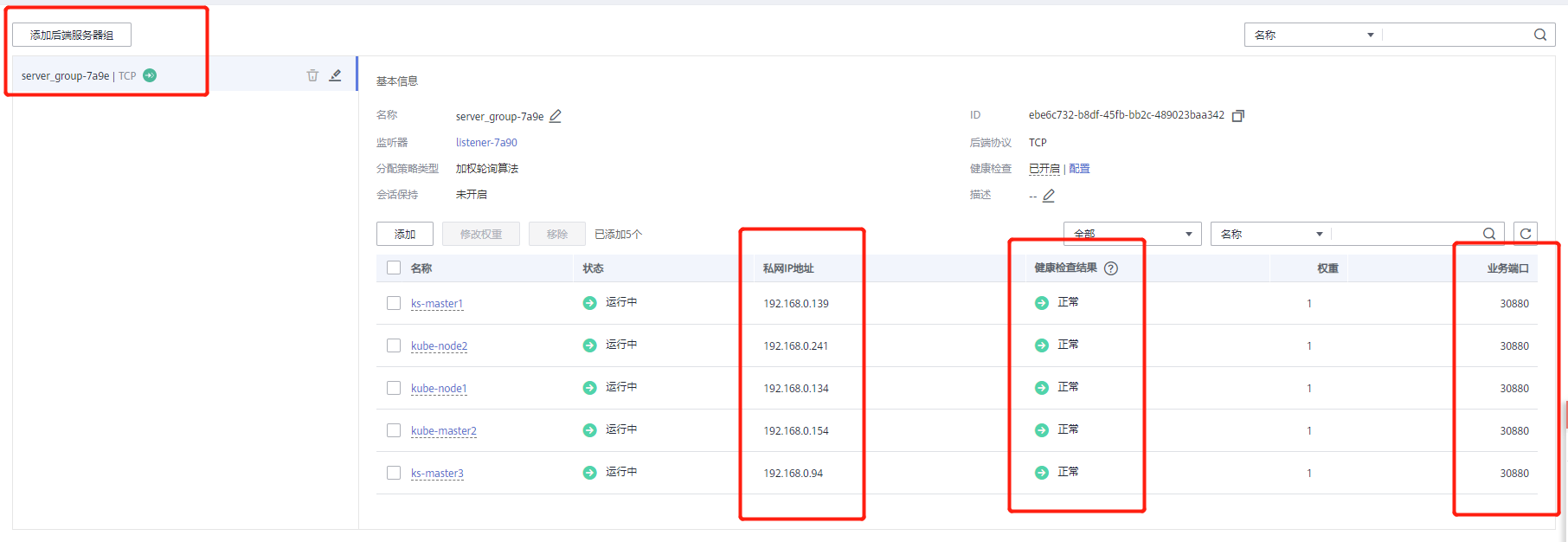
Task: Click the top-right search input field
Action: tap(1457, 35)
